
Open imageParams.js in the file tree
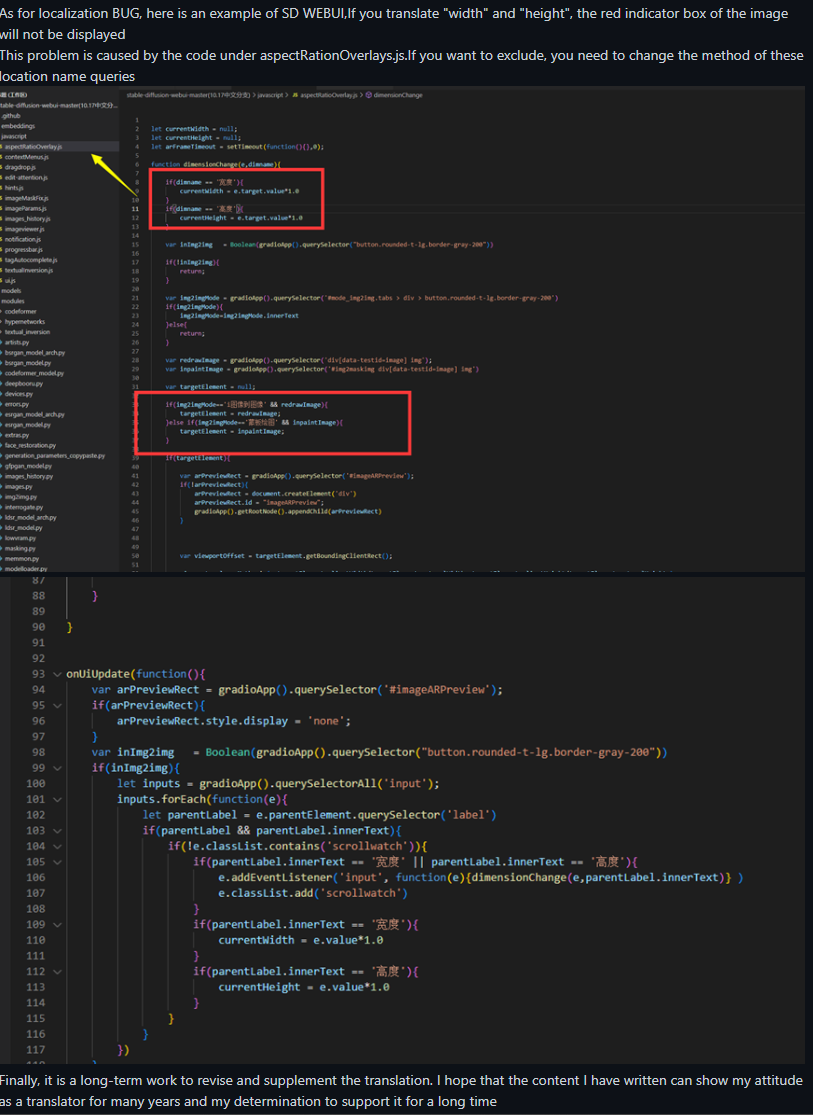pyautogui.click(x=26, y=208)
